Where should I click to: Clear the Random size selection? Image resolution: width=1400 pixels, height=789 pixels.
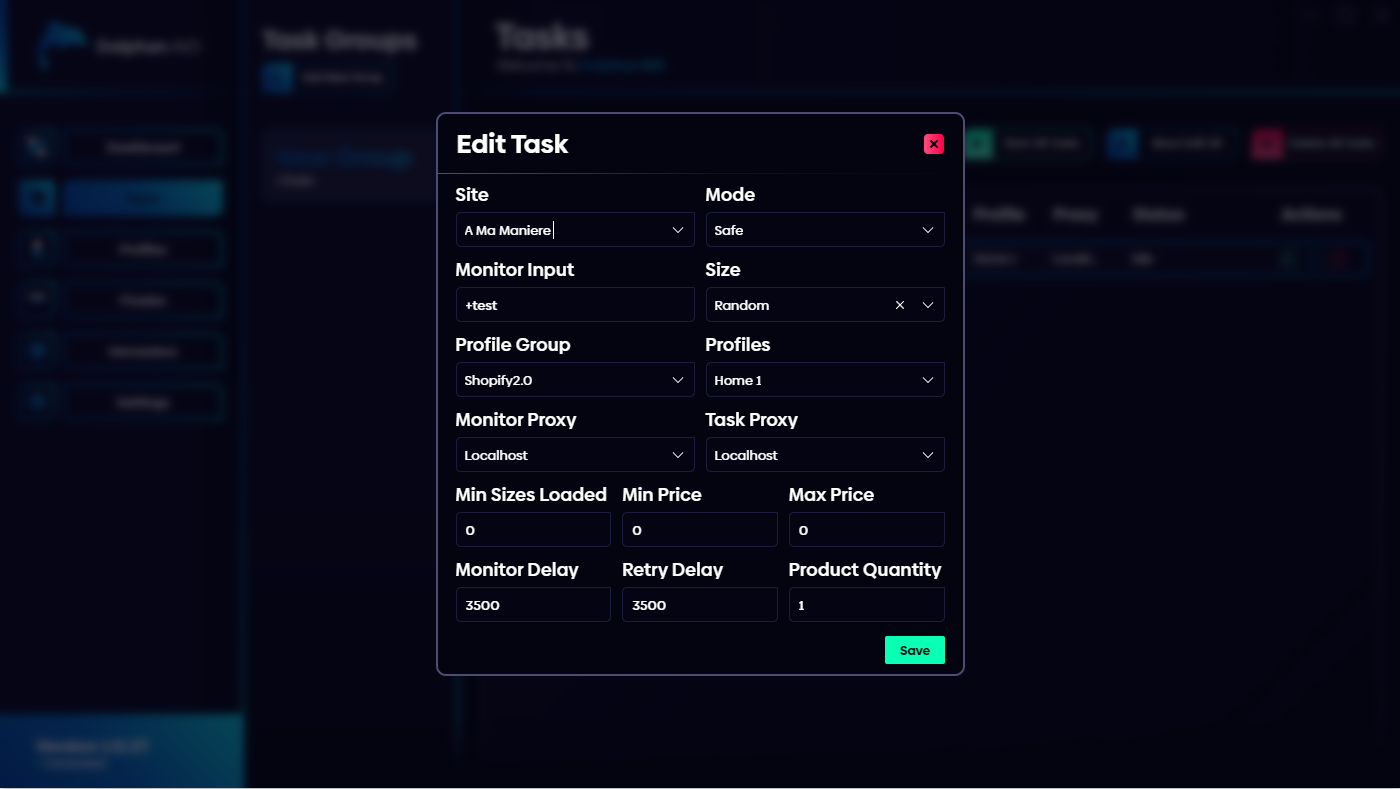[x=899, y=305]
